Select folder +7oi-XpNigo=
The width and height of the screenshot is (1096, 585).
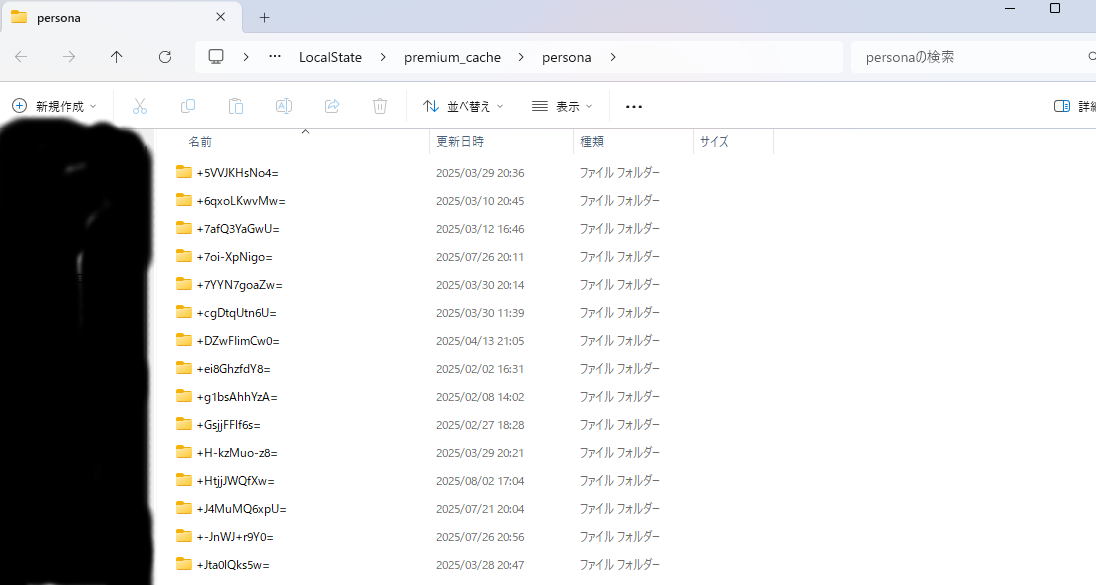[235, 257]
